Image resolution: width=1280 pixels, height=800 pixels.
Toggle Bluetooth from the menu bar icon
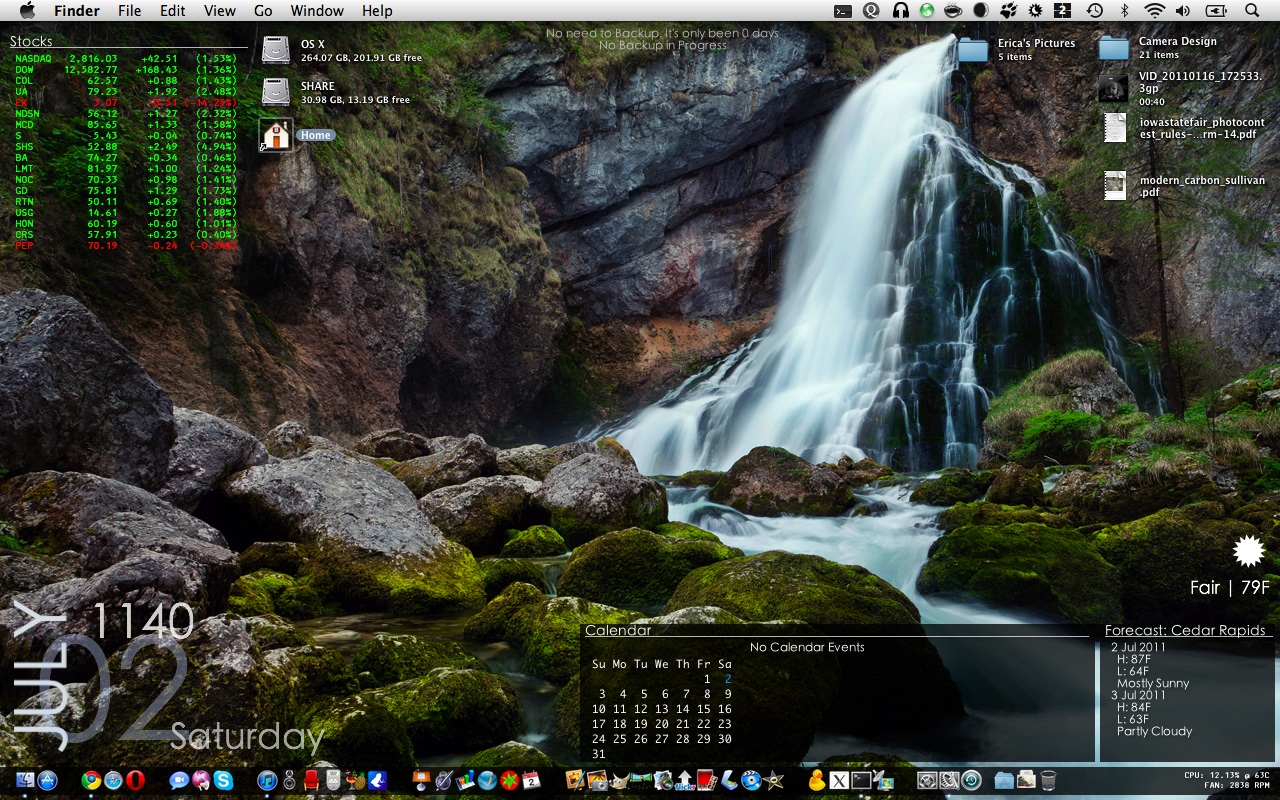pos(1124,11)
